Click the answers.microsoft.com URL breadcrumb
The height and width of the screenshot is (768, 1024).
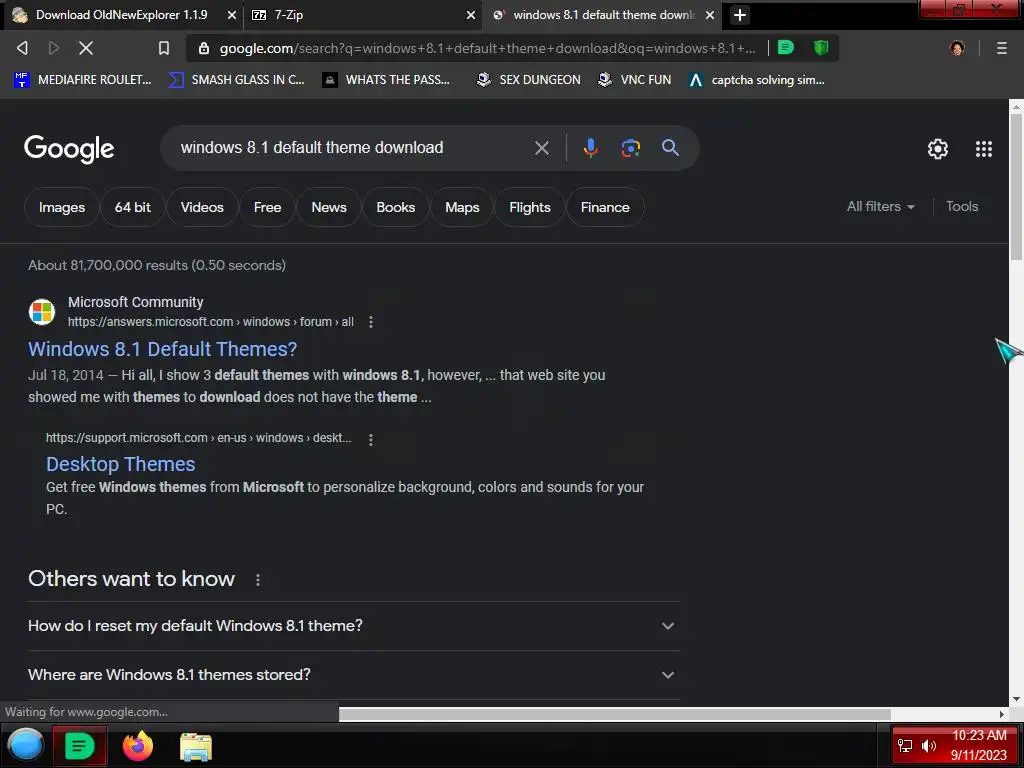[x=211, y=322]
